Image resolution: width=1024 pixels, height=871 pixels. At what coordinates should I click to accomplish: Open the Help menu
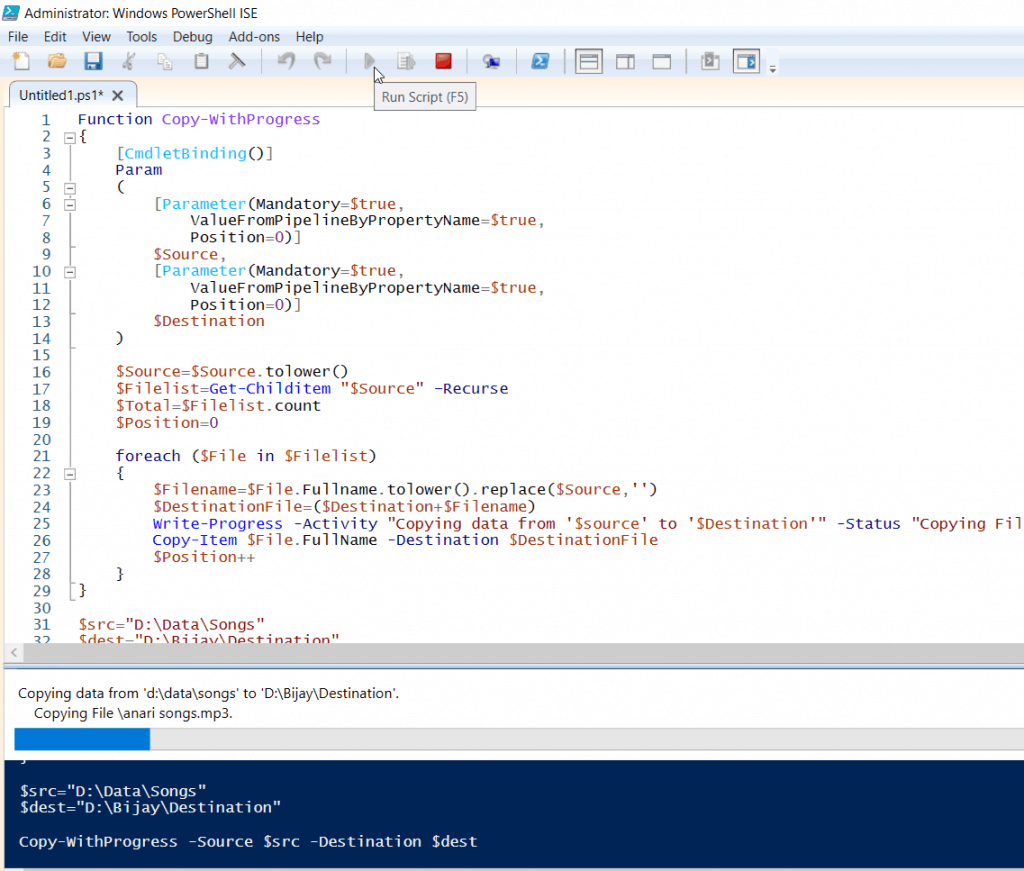[309, 37]
